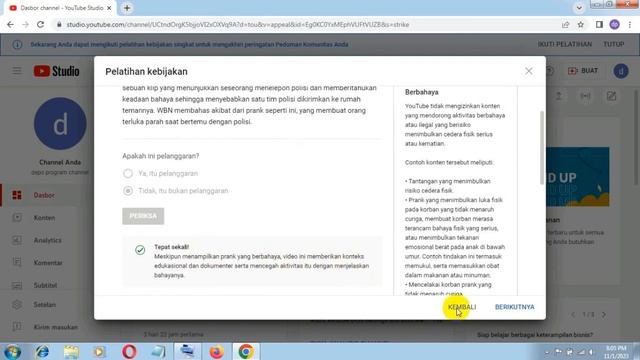The image size is (640, 360).
Task: Click the PERIKSA button
Action: (143, 216)
